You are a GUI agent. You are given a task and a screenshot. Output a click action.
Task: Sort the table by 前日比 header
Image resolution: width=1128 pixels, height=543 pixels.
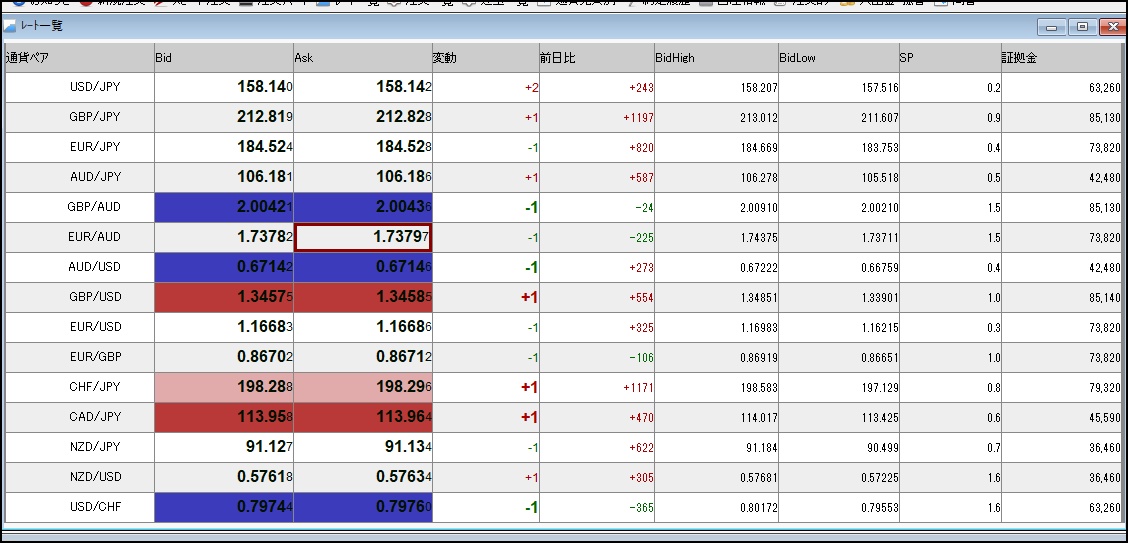[596, 58]
